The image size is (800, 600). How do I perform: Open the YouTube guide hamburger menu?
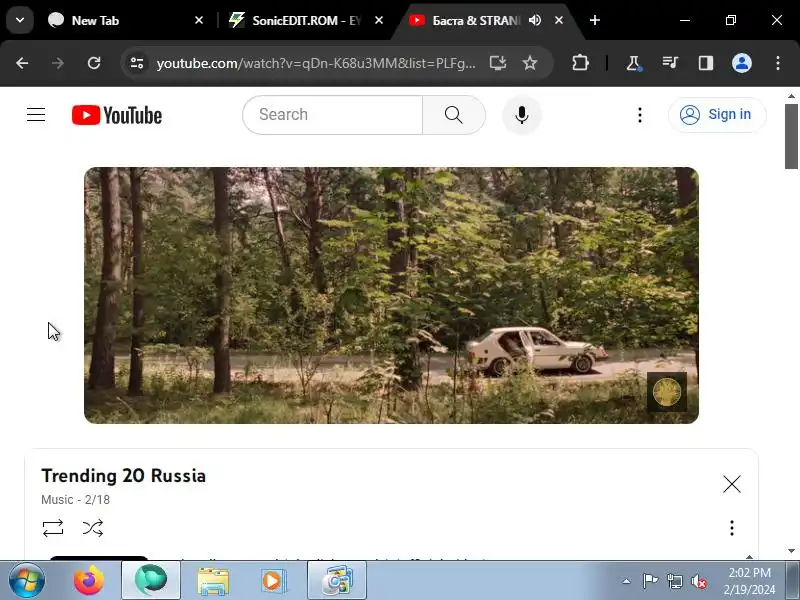(x=36, y=115)
